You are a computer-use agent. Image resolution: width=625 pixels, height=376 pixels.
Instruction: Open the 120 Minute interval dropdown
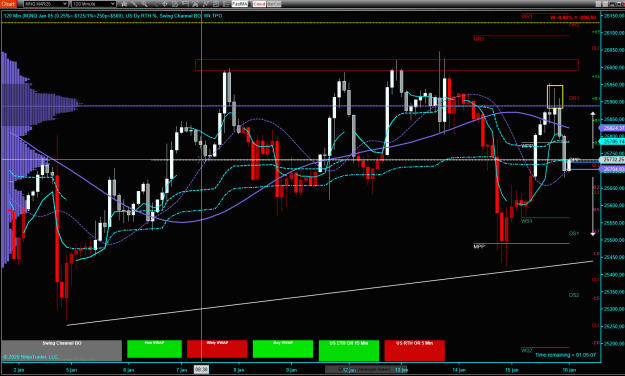click(x=94, y=4)
